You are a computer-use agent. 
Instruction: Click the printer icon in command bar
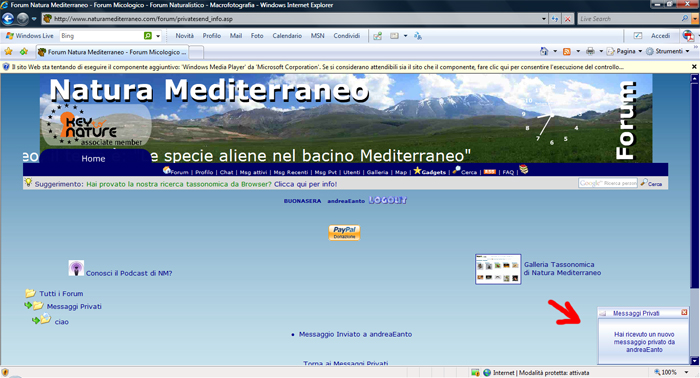point(590,51)
